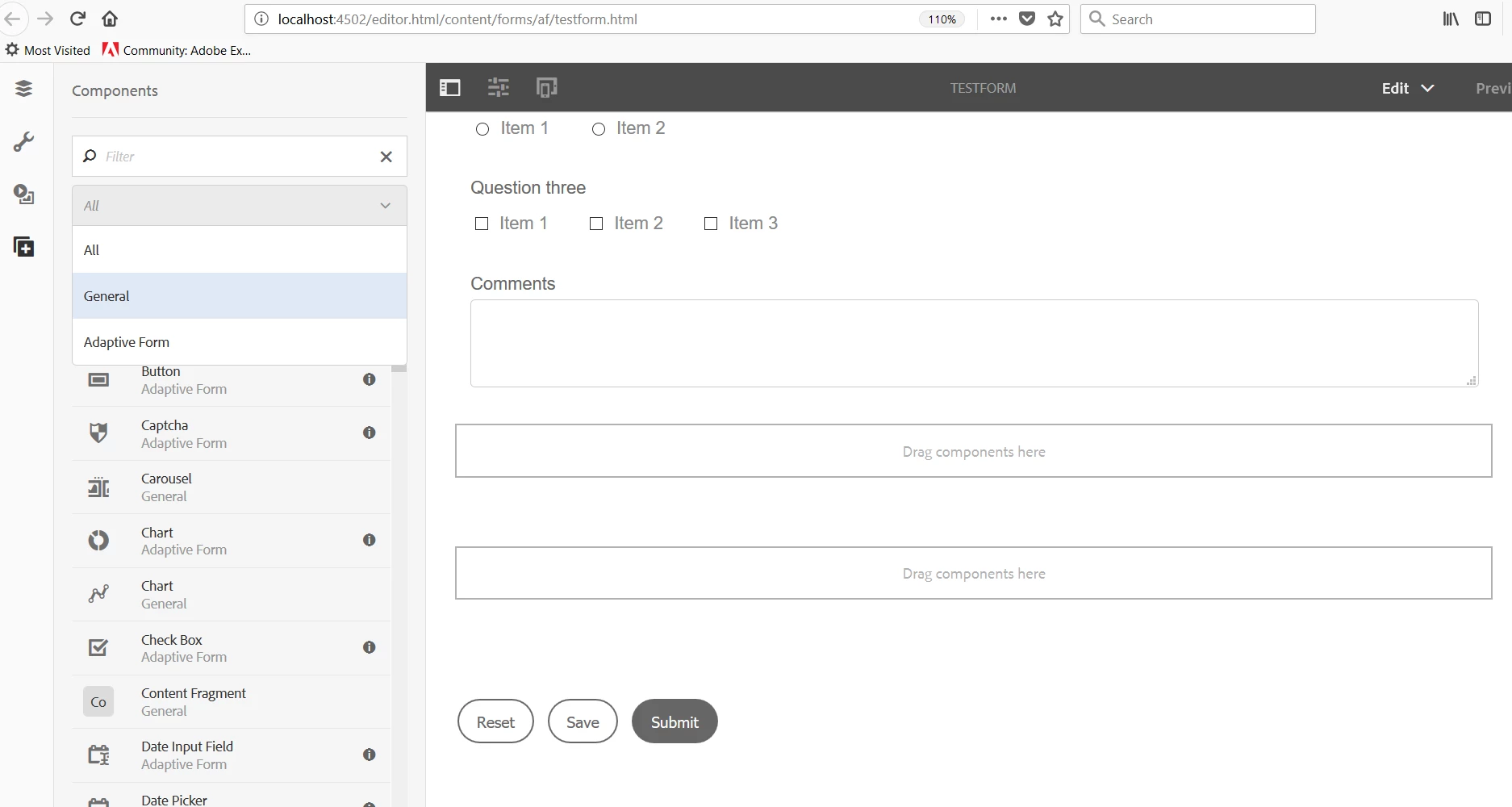
Task: Select first Drag components here drop zone
Action: (974, 451)
